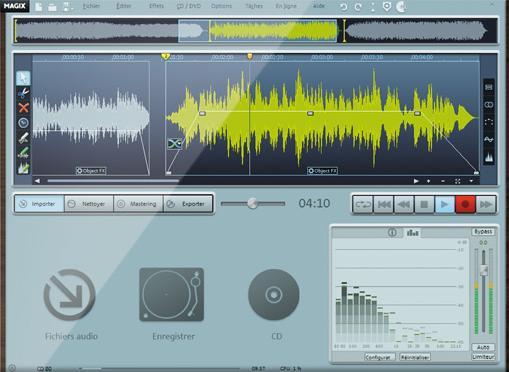Click the volume curve icon in right toolbar
This screenshot has width=509, height=372.
click(x=489, y=140)
